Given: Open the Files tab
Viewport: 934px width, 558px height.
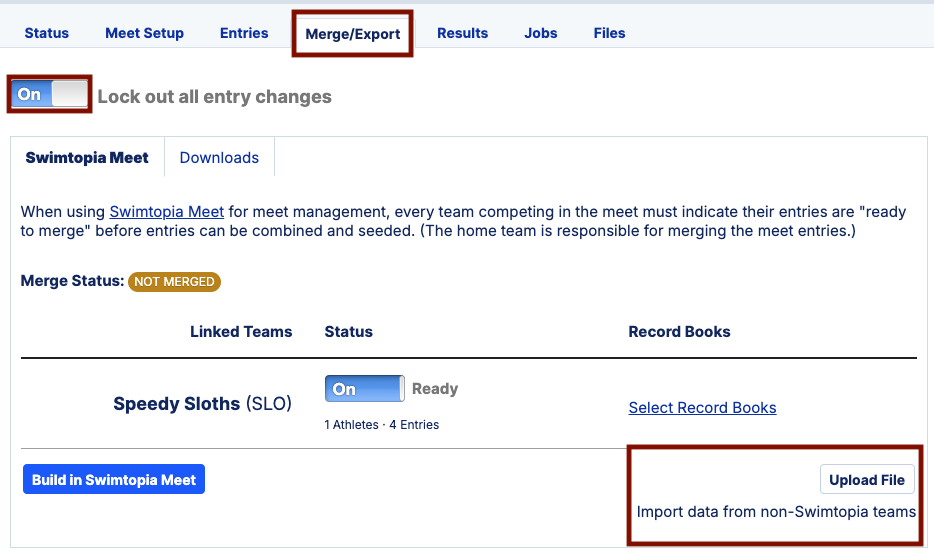Looking at the screenshot, I should pyautogui.click(x=609, y=33).
